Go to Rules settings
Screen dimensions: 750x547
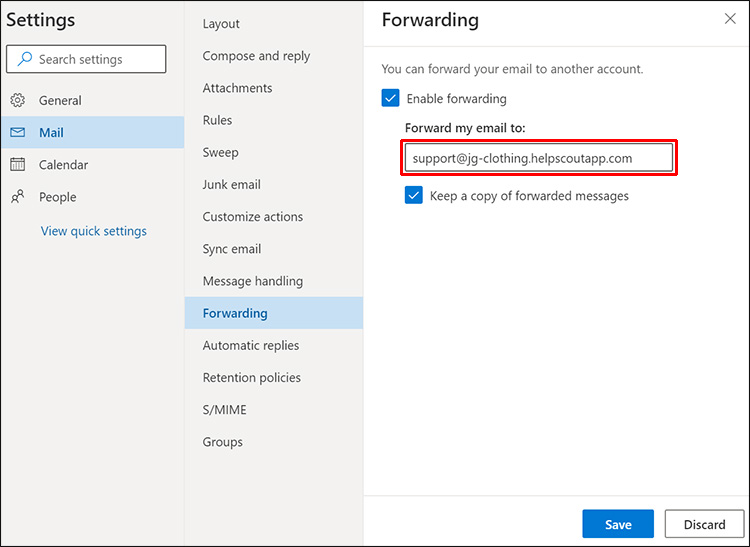(x=217, y=120)
